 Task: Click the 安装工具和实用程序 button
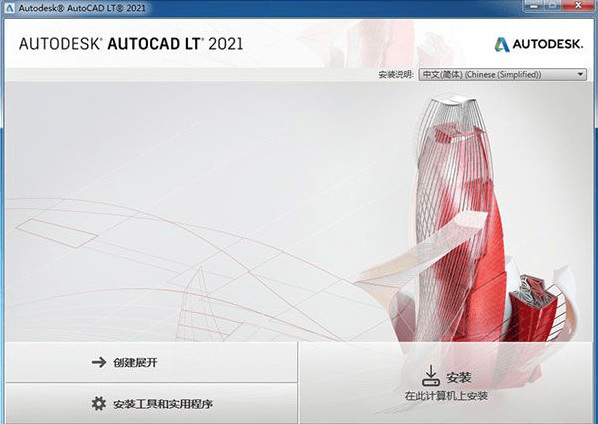point(151,404)
